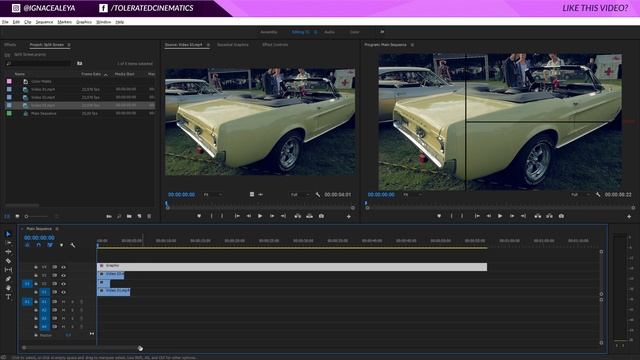Open the Graphics menu

[84, 22]
